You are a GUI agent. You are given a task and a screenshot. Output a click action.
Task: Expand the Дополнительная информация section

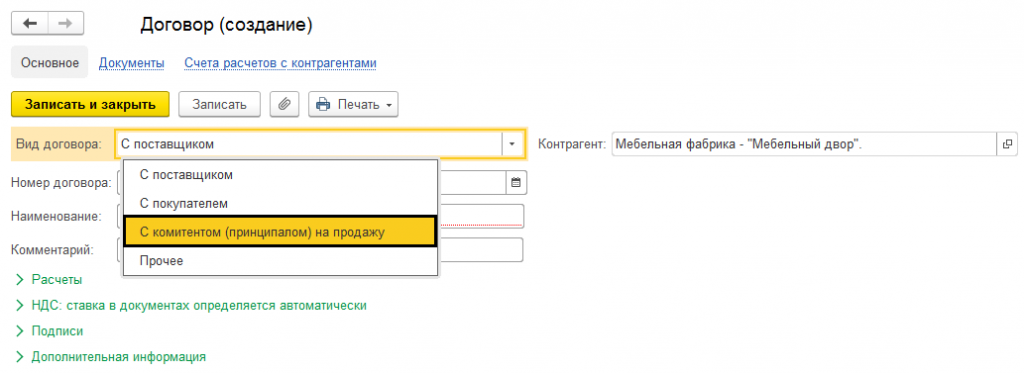point(110,357)
